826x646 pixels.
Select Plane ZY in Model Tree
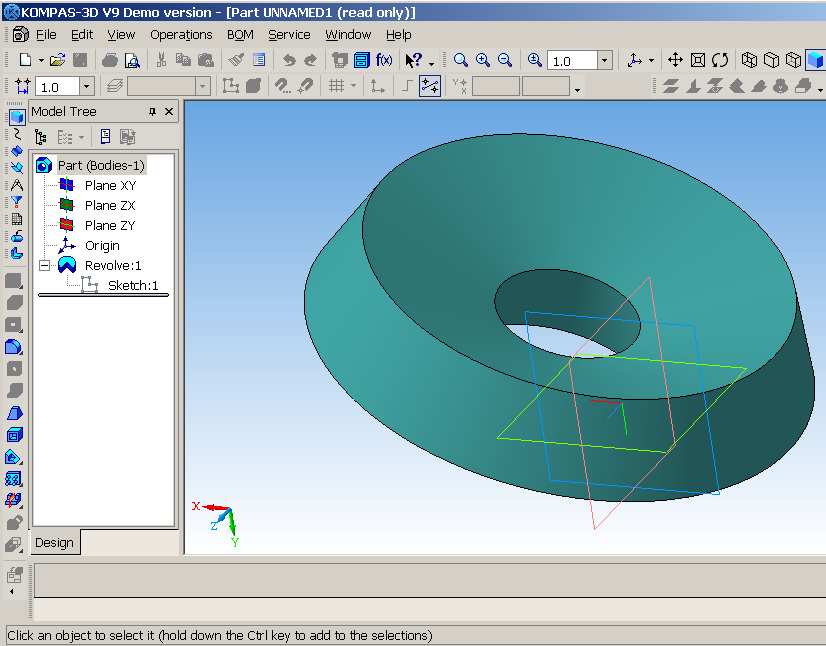pos(110,226)
